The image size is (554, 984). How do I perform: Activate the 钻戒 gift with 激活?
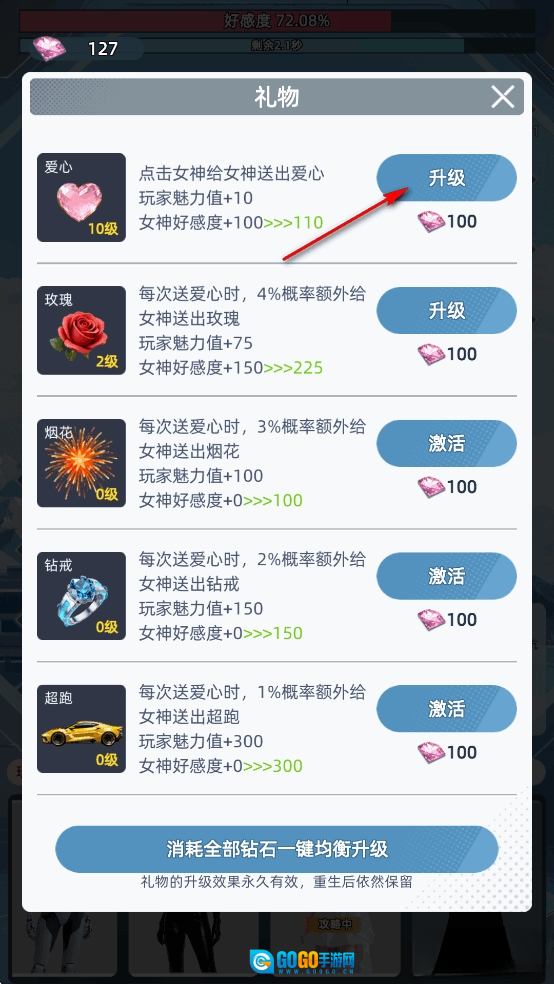pos(447,576)
